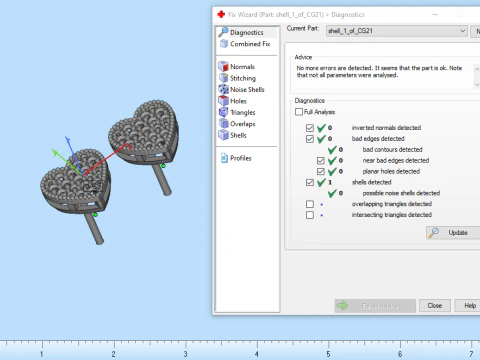Viewport: 480px width, 360px height.
Task: Enable overlapping triangles detected checkbox
Action: (310, 204)
